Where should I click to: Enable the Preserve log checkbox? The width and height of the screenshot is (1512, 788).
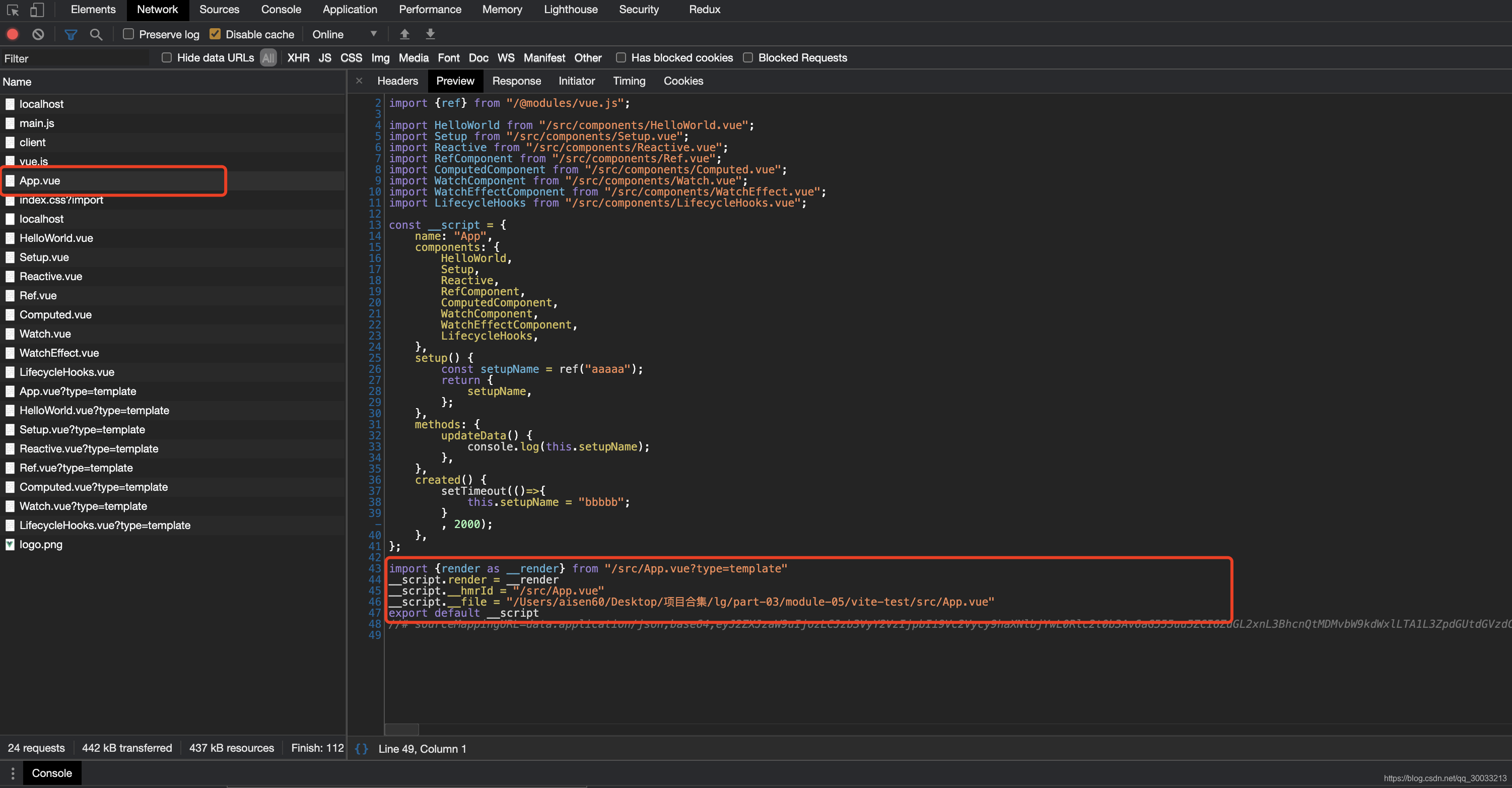(128, 34)
